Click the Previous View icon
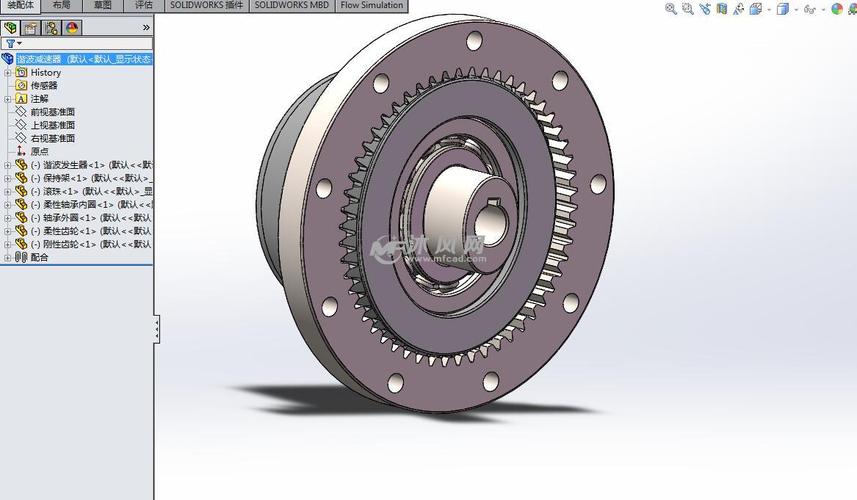857x500 pixels. click(706, 9)
